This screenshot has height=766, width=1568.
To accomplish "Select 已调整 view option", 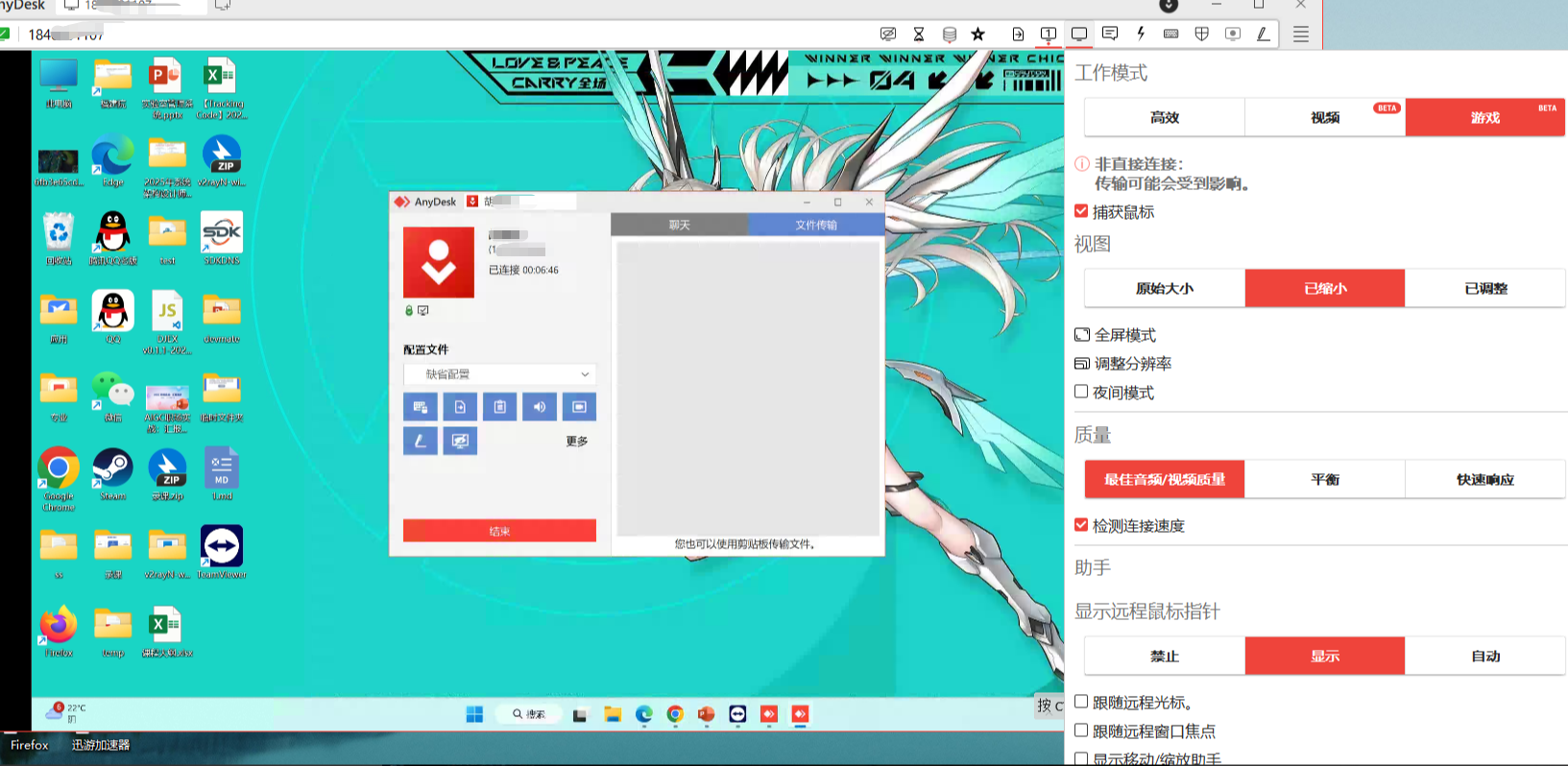I will coord(1485,288).
